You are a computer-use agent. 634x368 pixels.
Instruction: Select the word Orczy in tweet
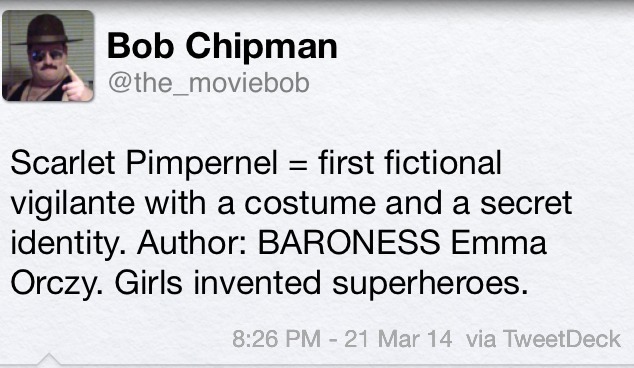pyautogui.click(x=56, y=284)
